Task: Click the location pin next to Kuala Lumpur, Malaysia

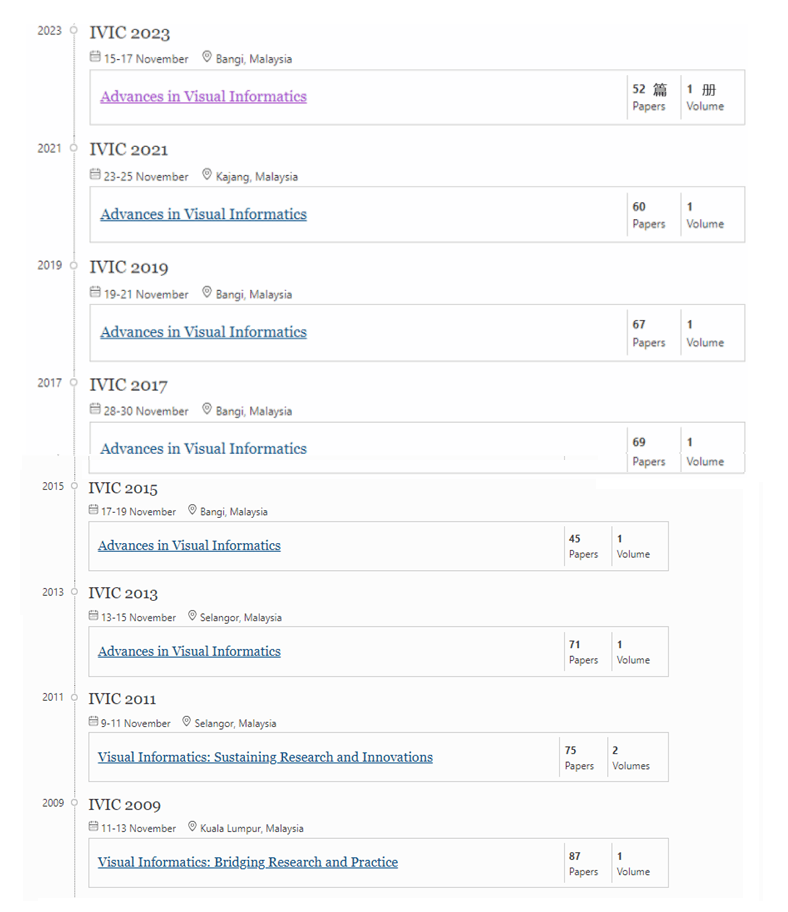Action: pyautogui.click(x=192, y=826)
